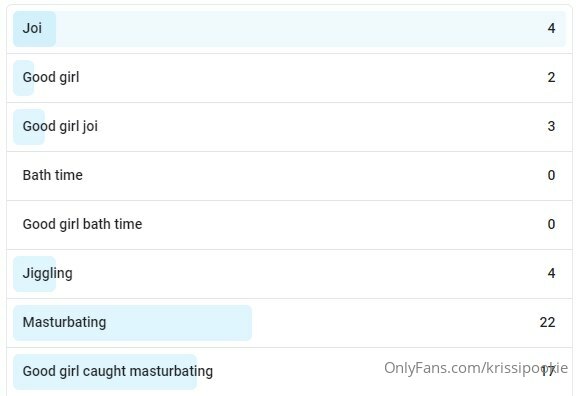Viewport: 579px width, 396px height.
Task: Click the end of Masturbating's blue progress bar
Action: pos(248,323)
